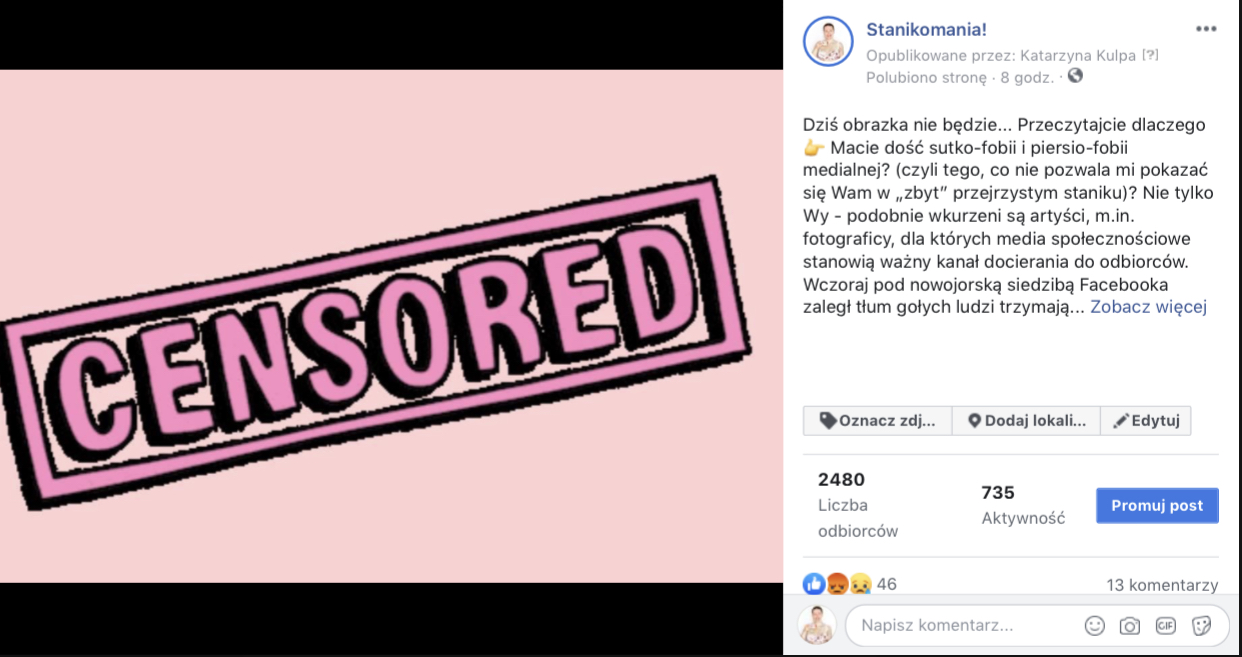Click the sad reaction icon

click(860, 584)
